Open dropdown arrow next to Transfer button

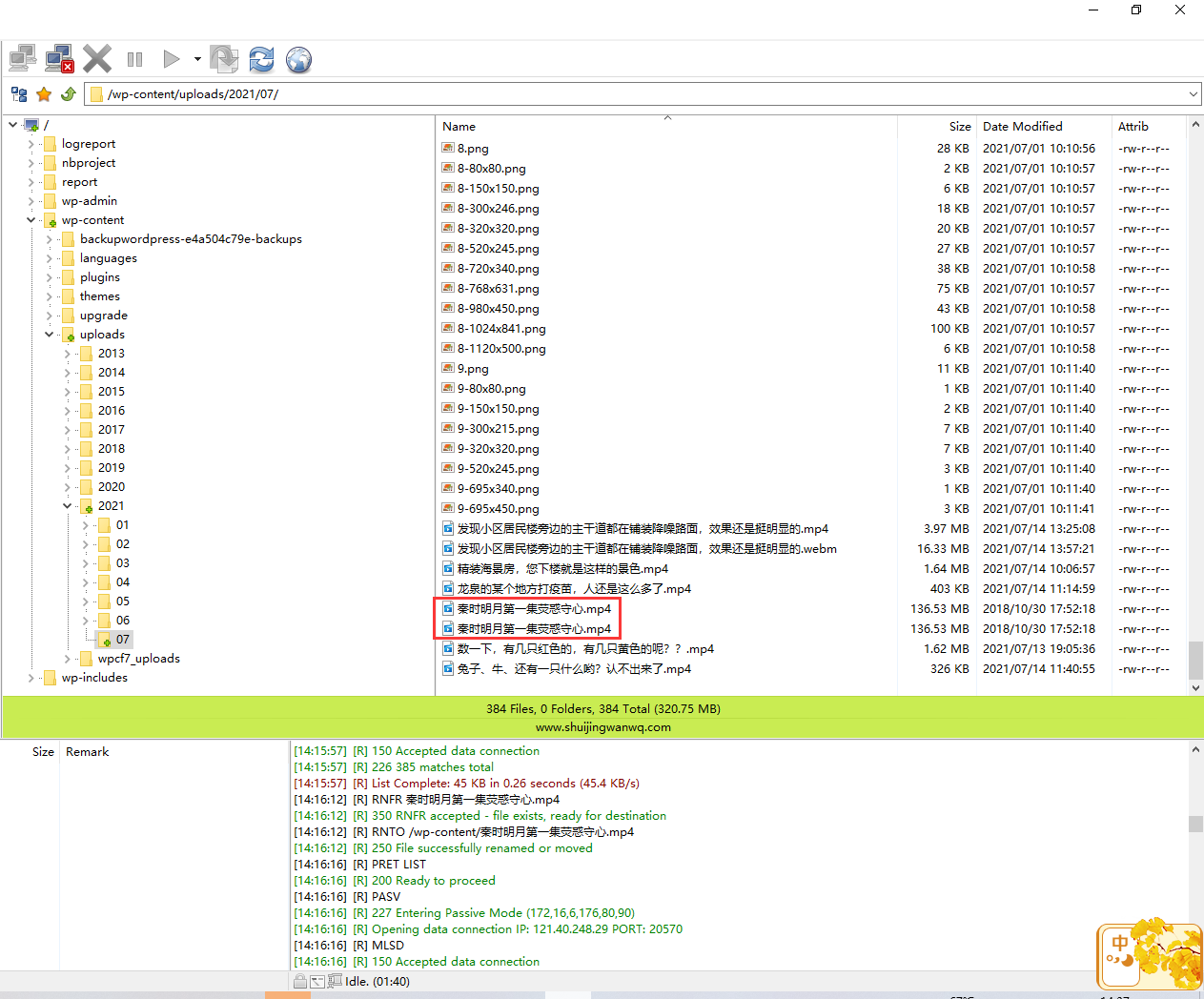197,59
